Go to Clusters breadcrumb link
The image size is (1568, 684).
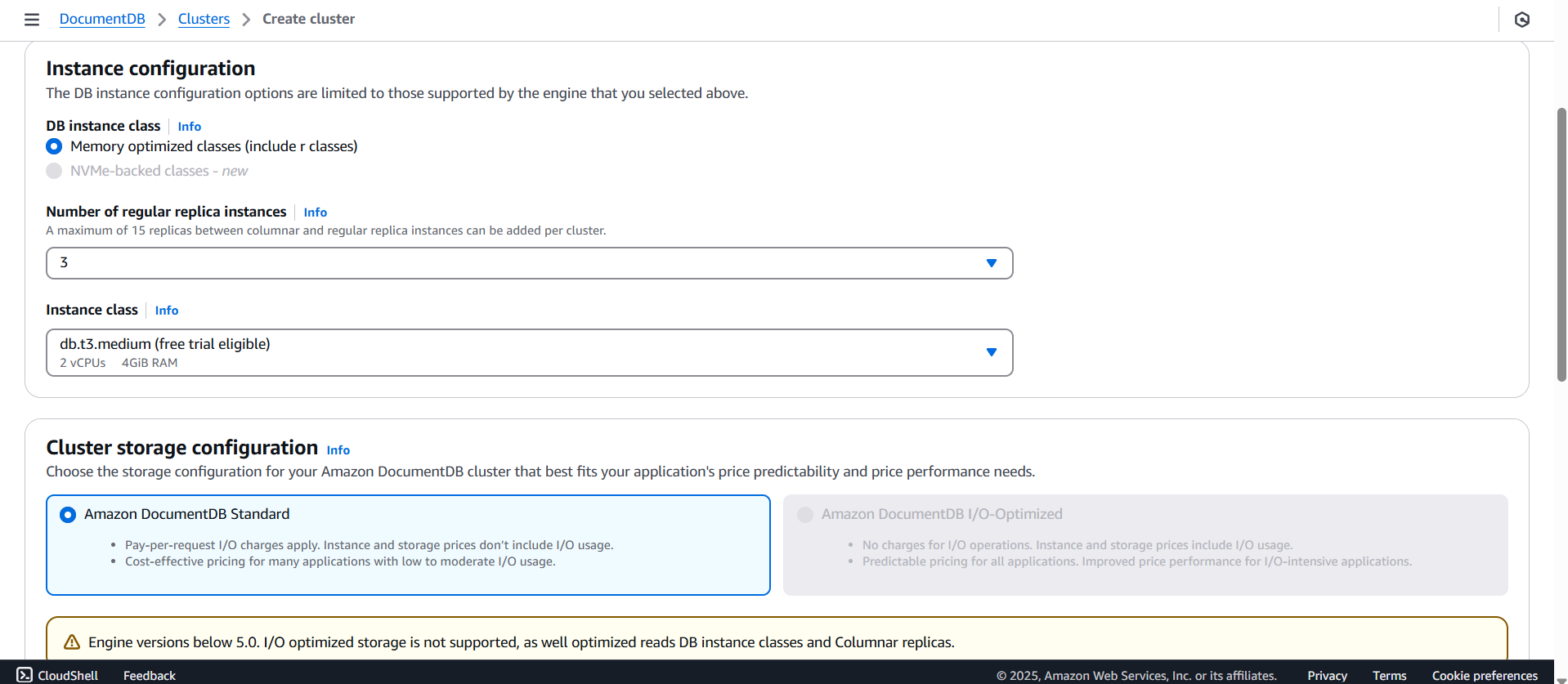tap(204, 19)
